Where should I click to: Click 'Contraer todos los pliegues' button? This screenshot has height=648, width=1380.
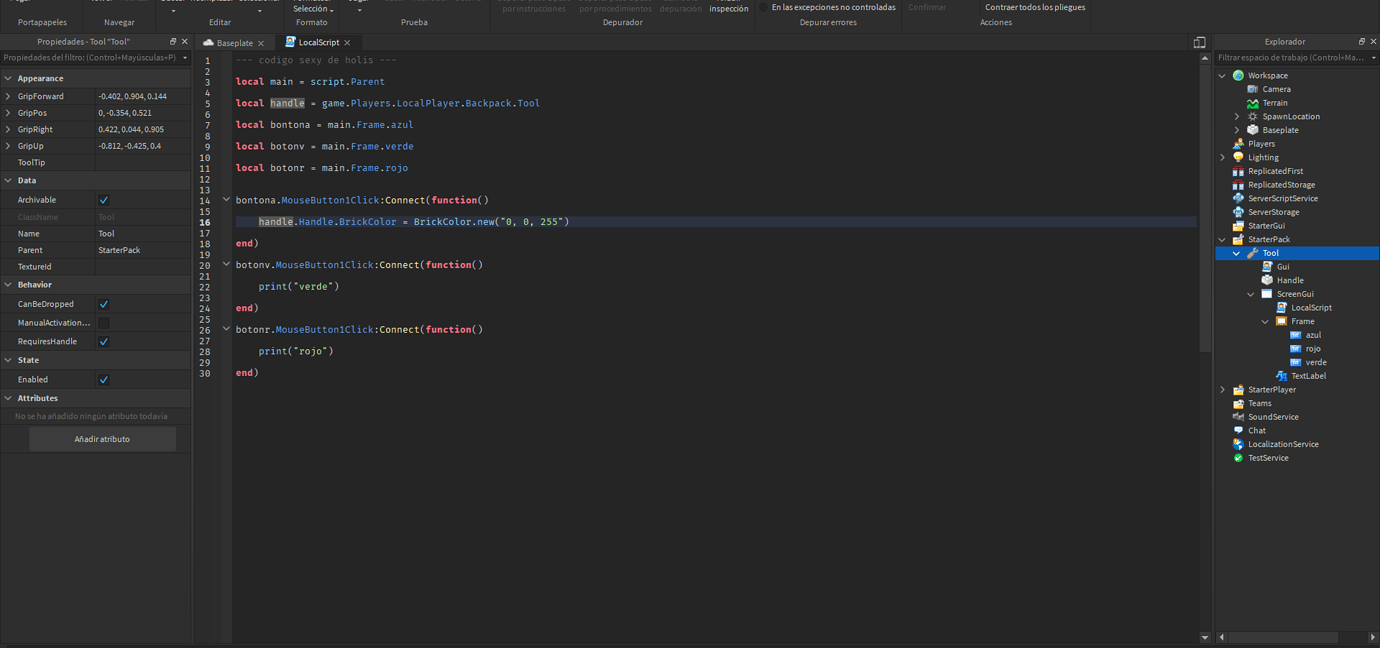[1035, 7]
